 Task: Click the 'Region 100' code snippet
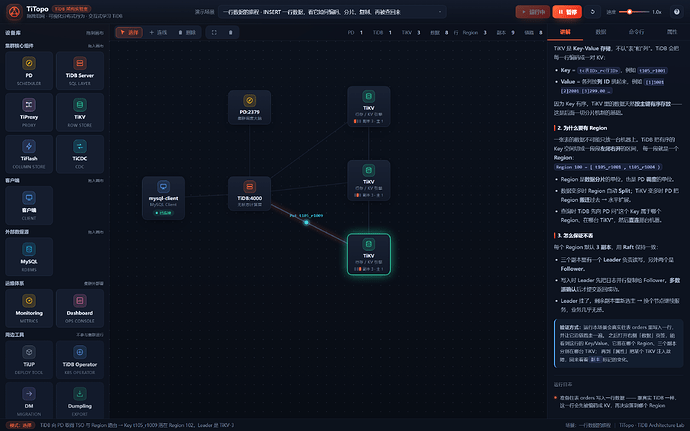pyautogui.click(x=607, y=167)
